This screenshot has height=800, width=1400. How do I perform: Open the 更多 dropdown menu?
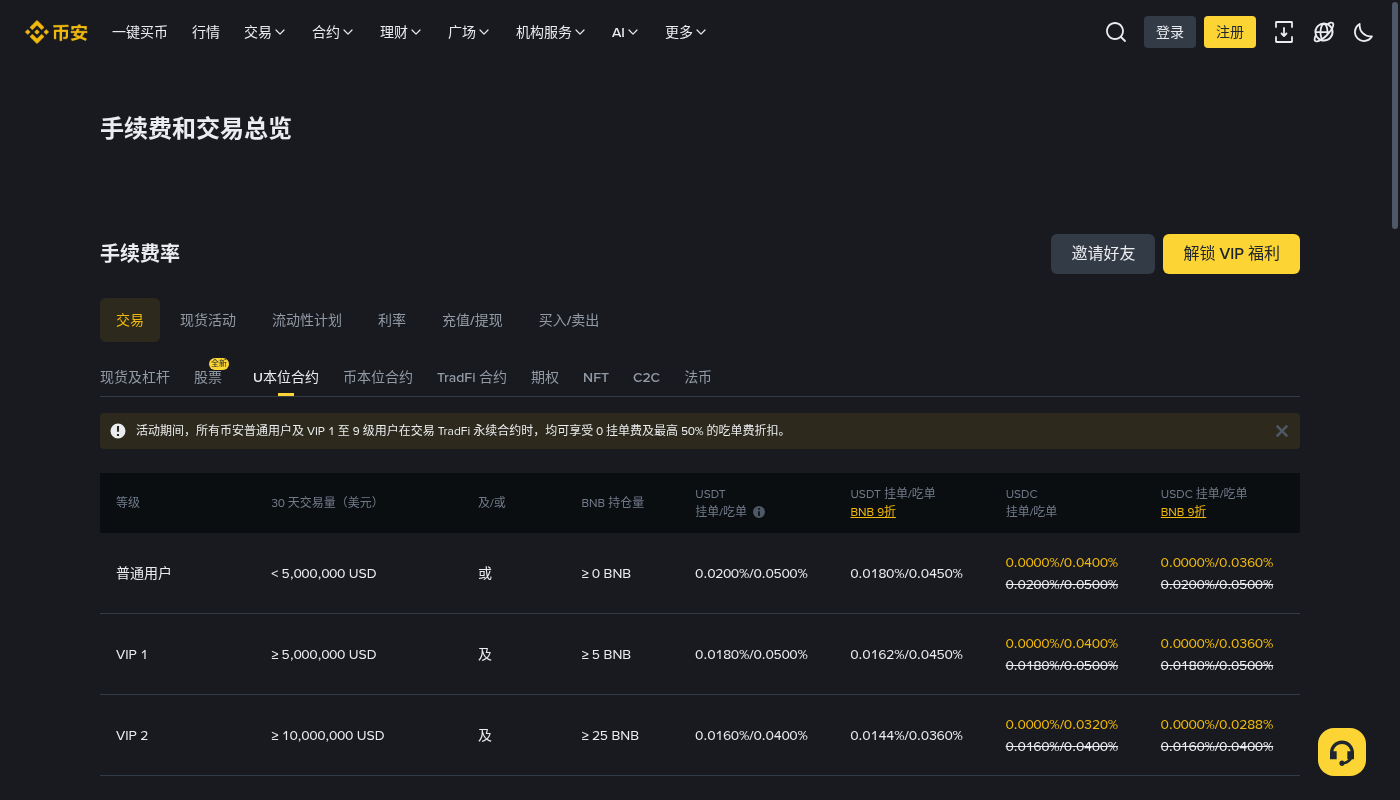(x=686, y=32)
